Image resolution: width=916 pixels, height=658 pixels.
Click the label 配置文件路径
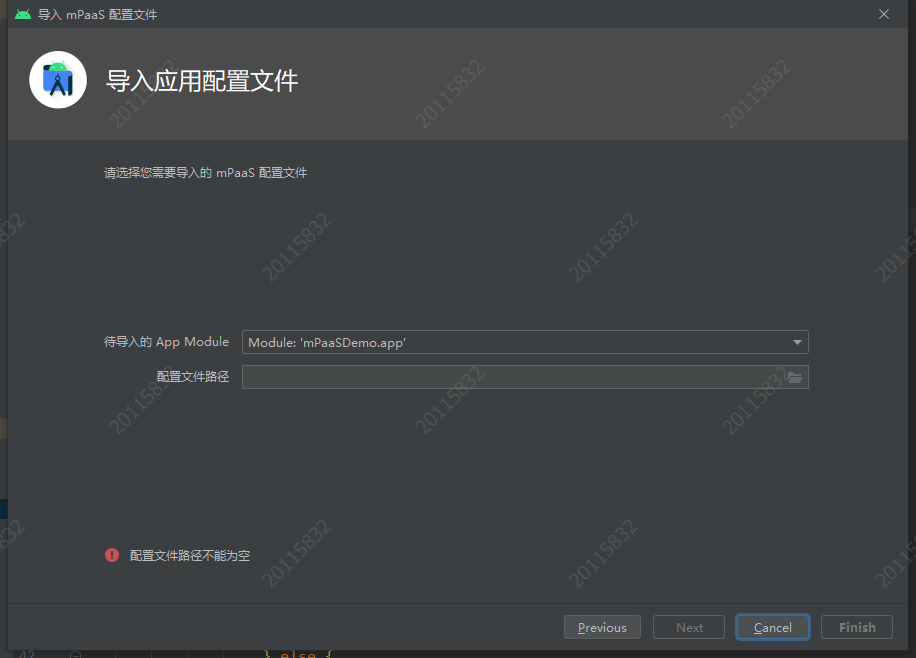(193, 377)
